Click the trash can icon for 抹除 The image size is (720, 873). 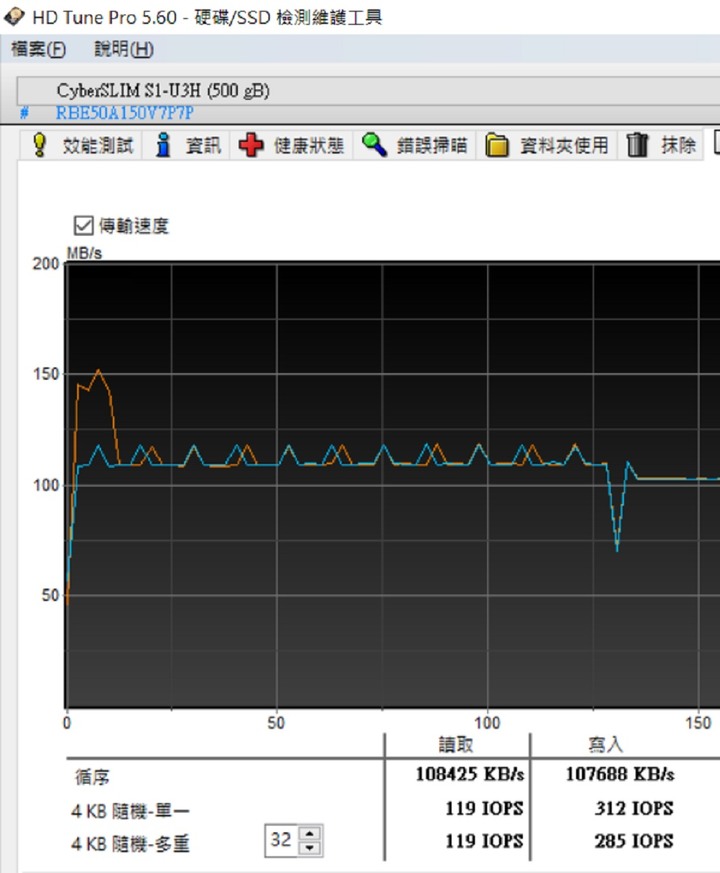click(x=638, y=145)
